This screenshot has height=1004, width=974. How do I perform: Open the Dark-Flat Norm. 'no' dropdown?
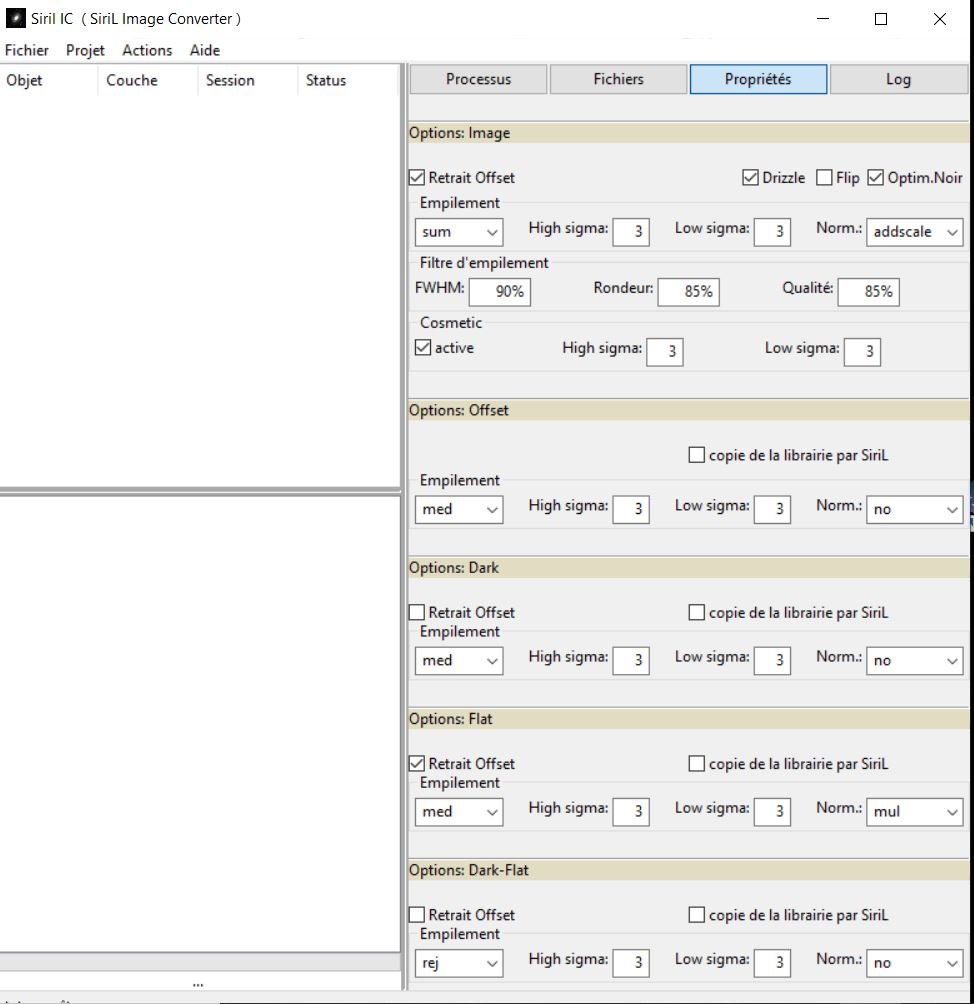coord(914,963)
